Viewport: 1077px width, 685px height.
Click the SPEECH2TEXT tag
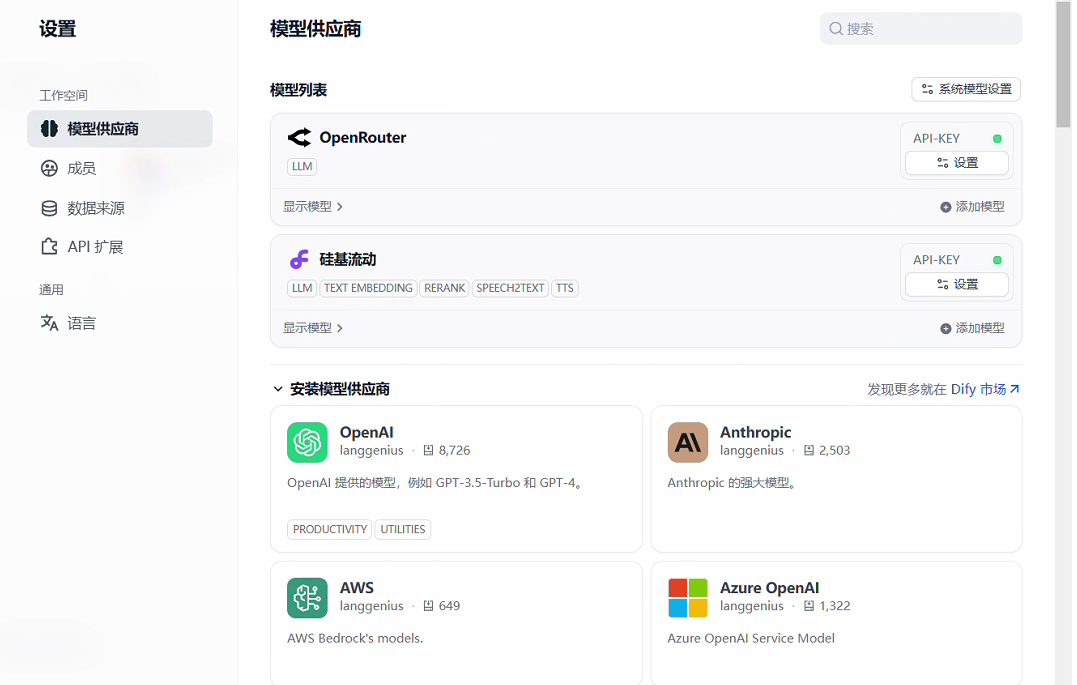[510, 288]
